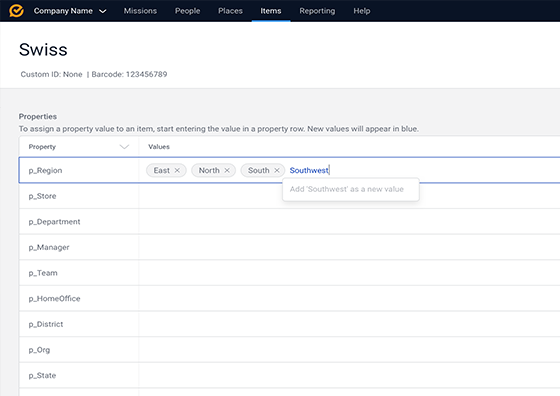Select the p_Org property row
Image resolution: width=560 pixels, height=396 pixels.
tap(289, 350)
